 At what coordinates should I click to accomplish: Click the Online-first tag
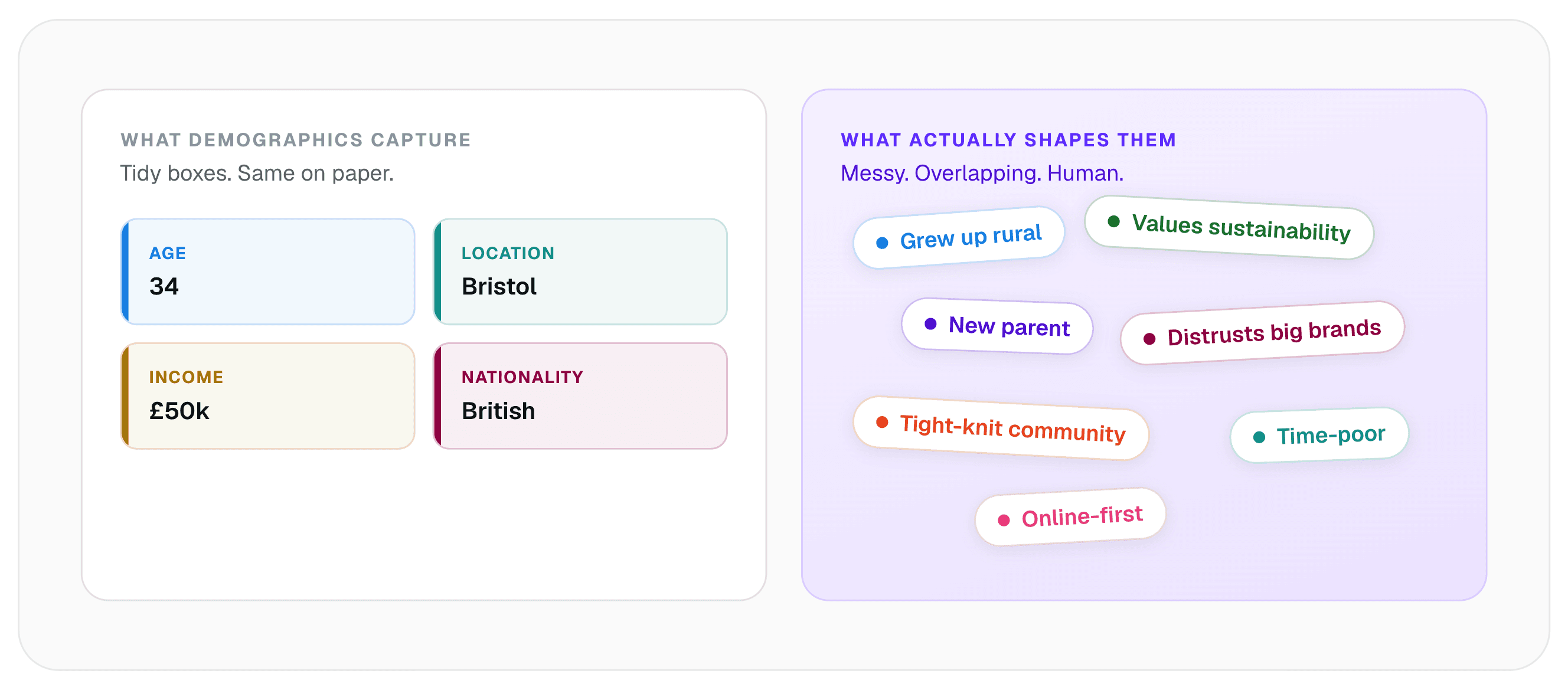(1070, 516)
